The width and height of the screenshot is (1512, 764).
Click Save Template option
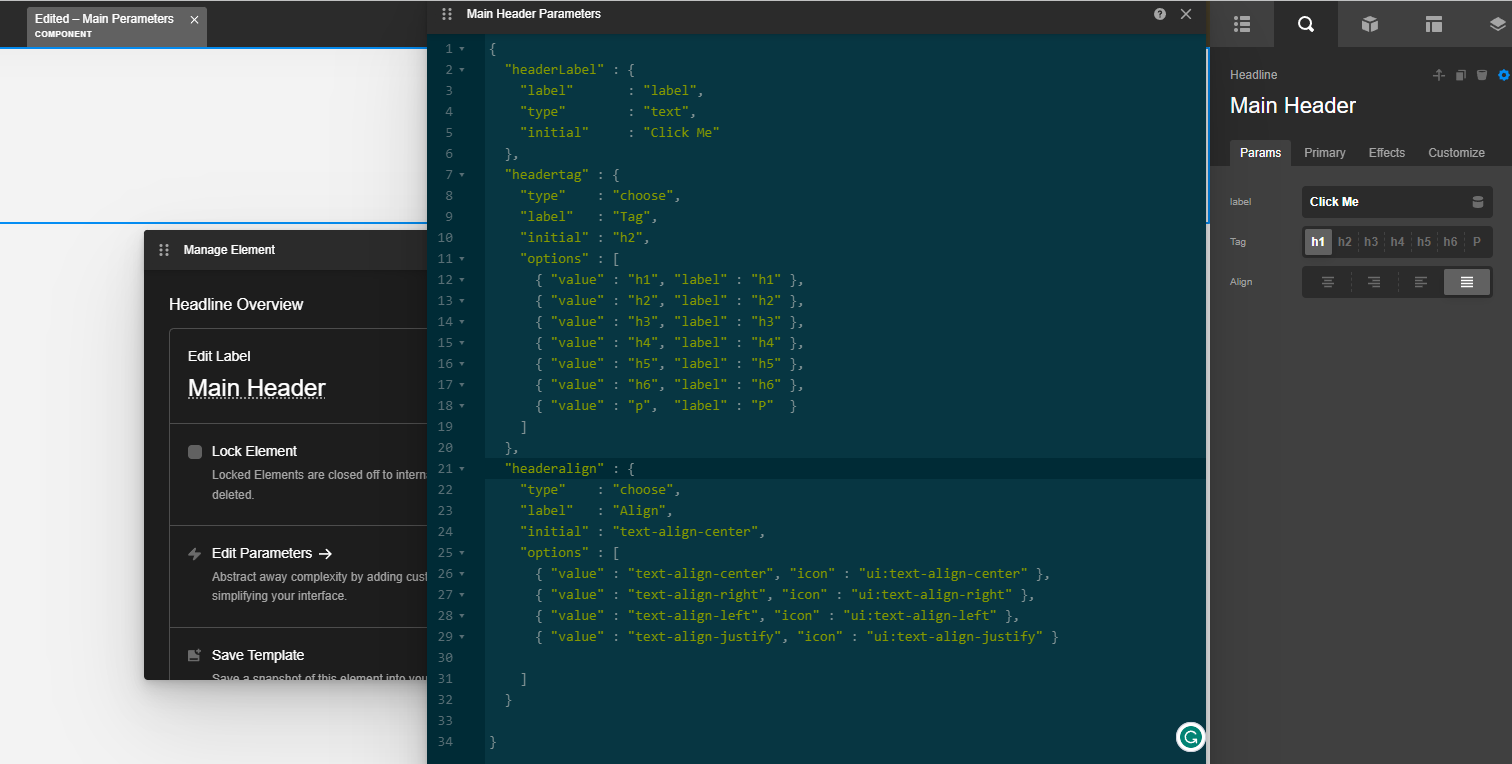coord(257,655)
